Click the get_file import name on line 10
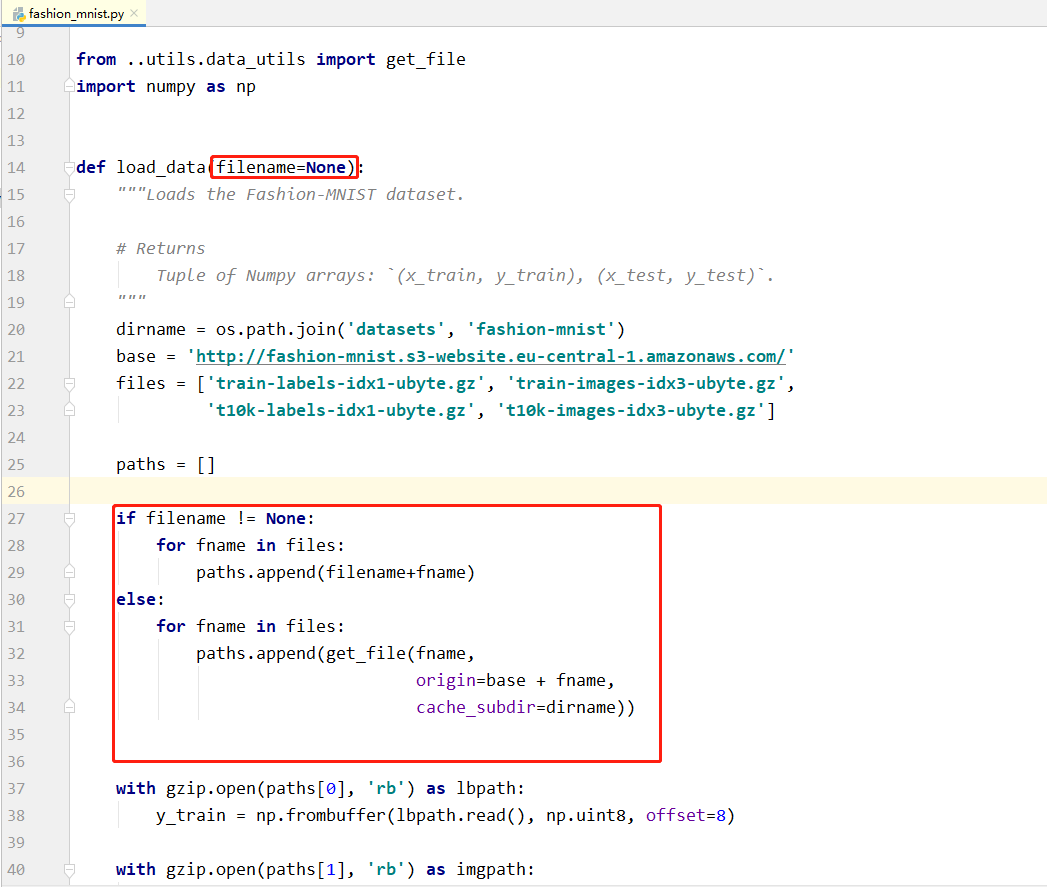 (x=425, y=59)
